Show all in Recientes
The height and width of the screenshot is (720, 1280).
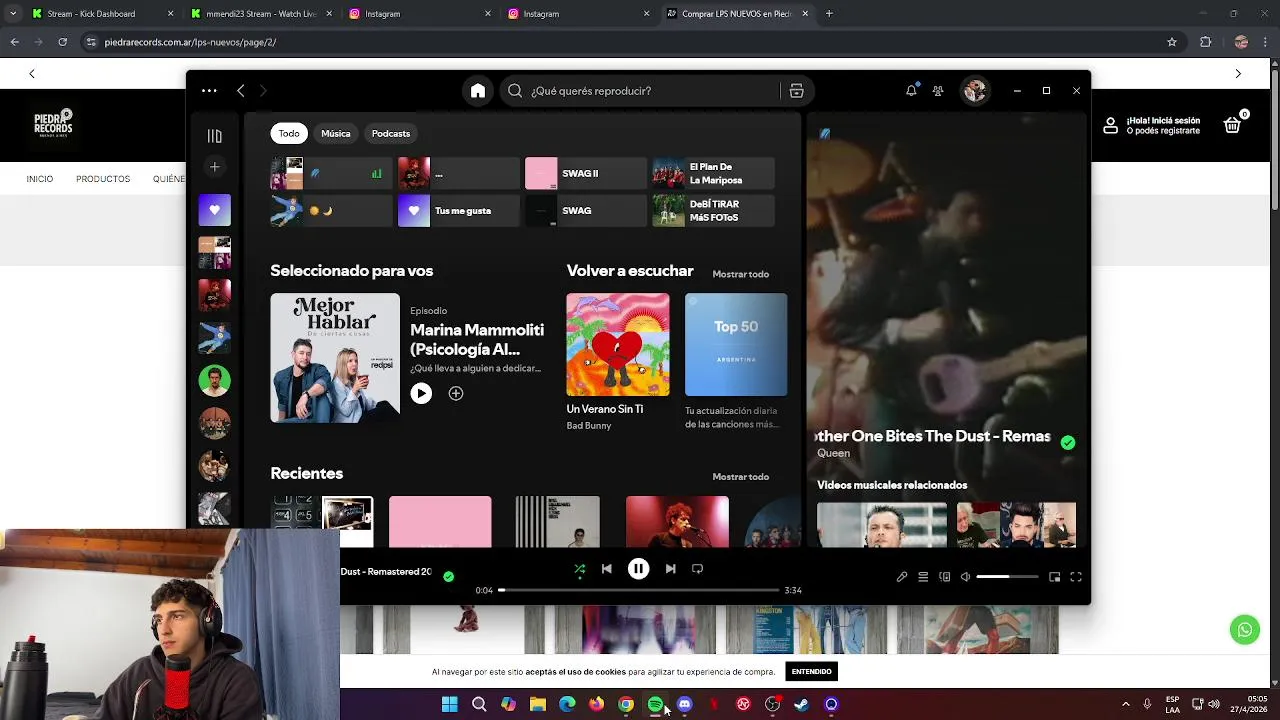740,477
